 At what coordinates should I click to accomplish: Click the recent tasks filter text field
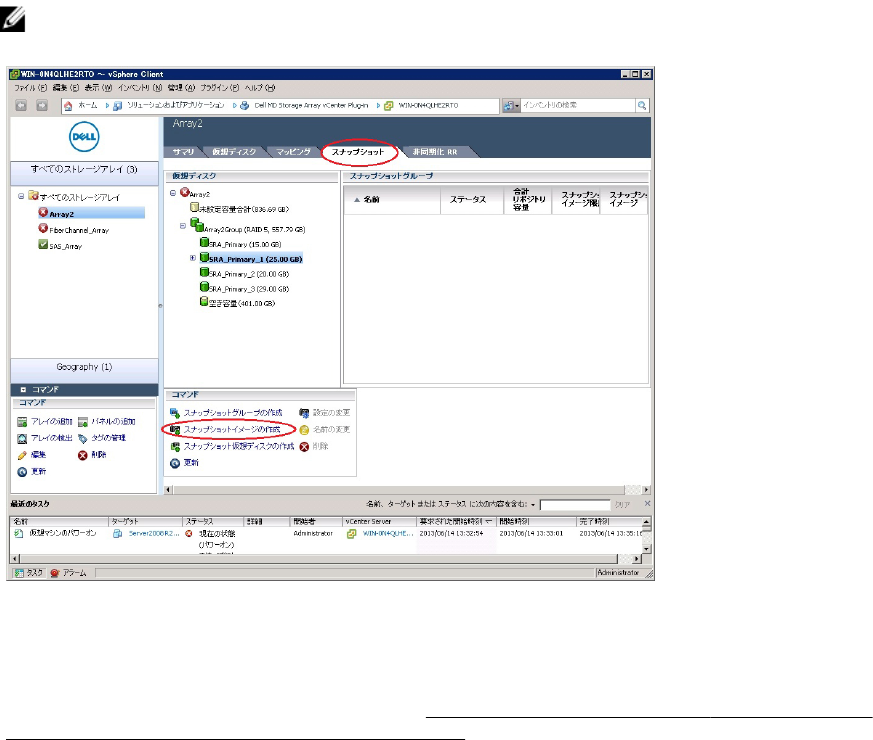click(x=575, y=504)
